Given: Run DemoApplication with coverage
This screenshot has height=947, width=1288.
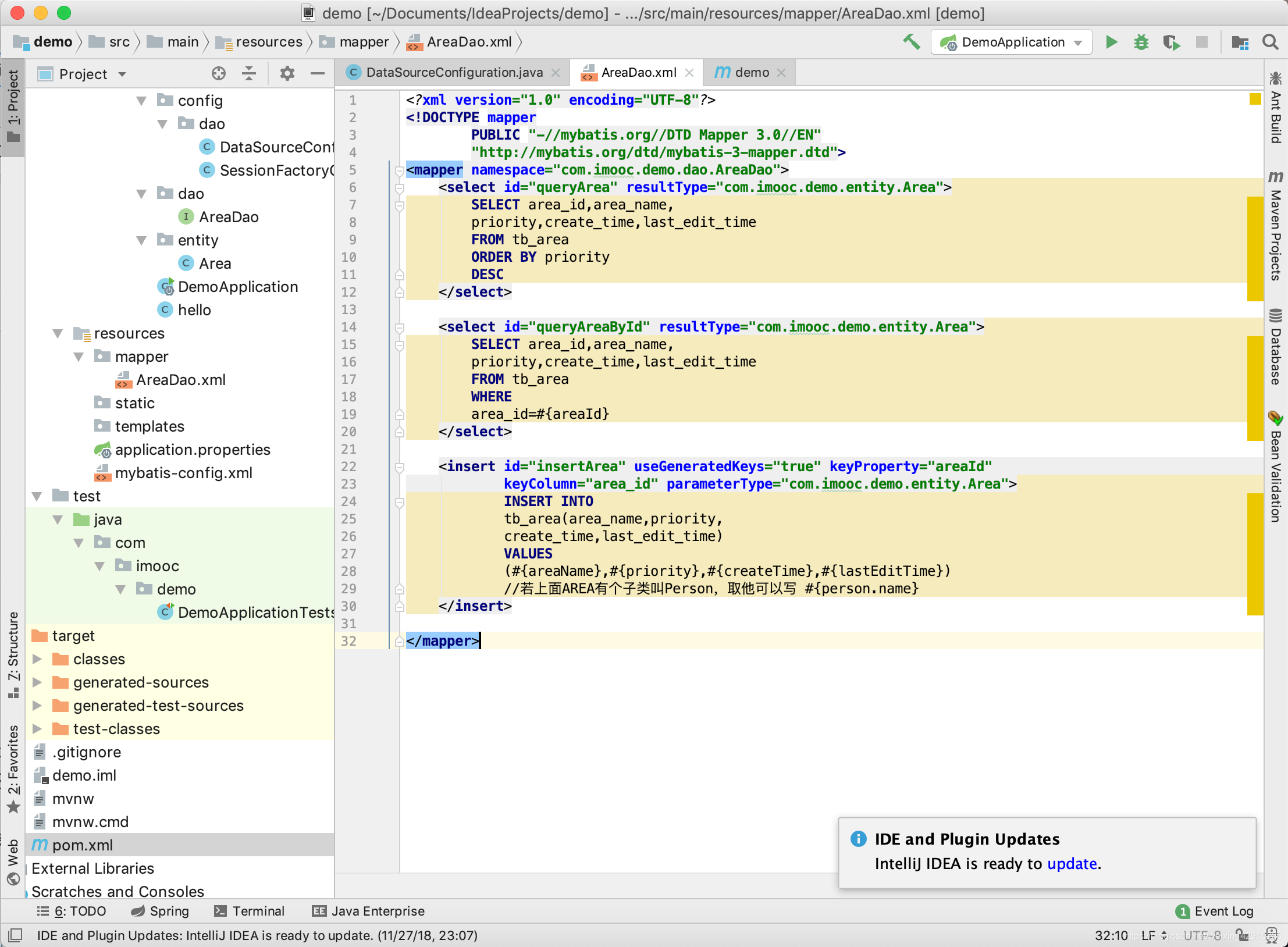Looking at the screenshot, I should pos(1171,42).
